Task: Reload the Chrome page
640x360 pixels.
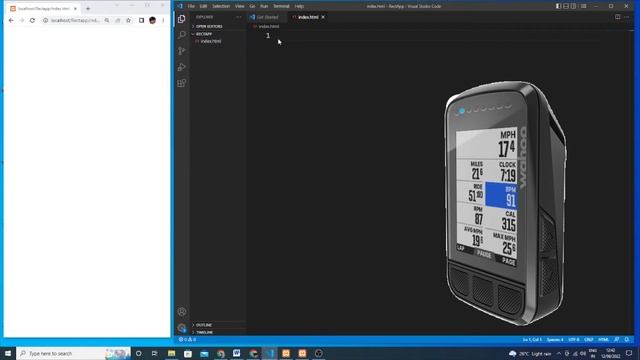Action: point(32,20)
